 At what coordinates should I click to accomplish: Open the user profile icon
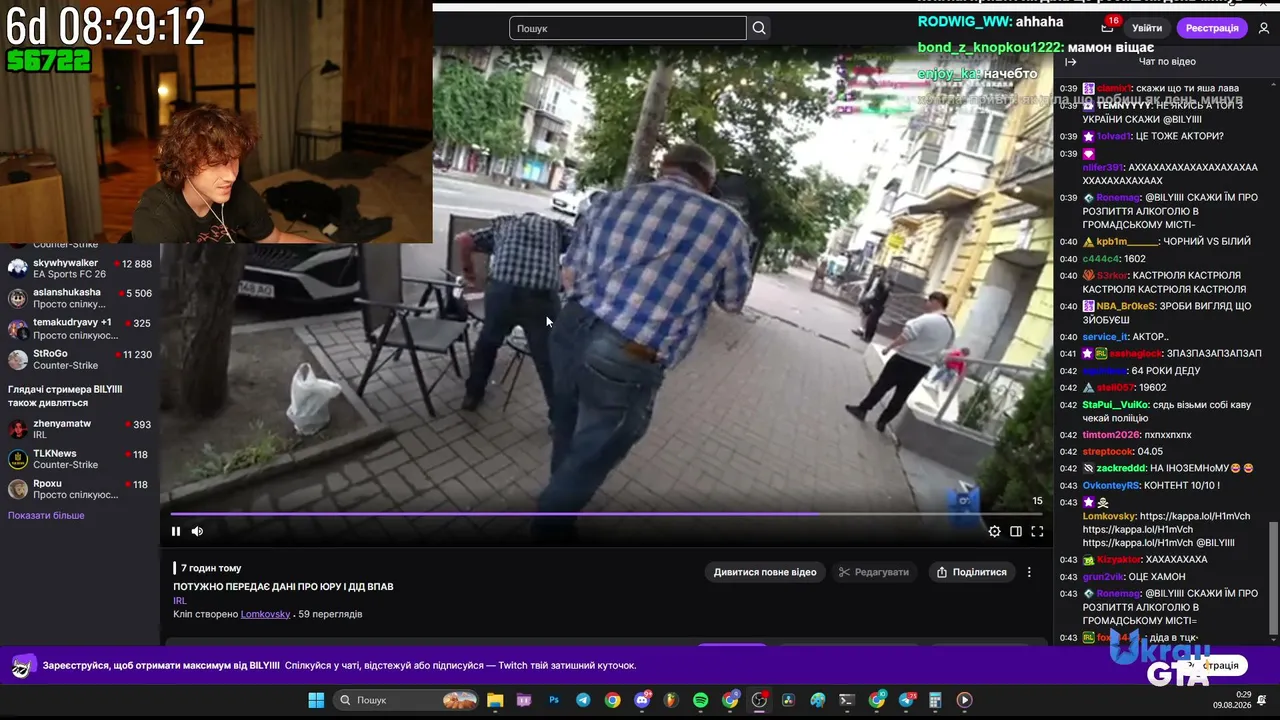point(1264,28)
